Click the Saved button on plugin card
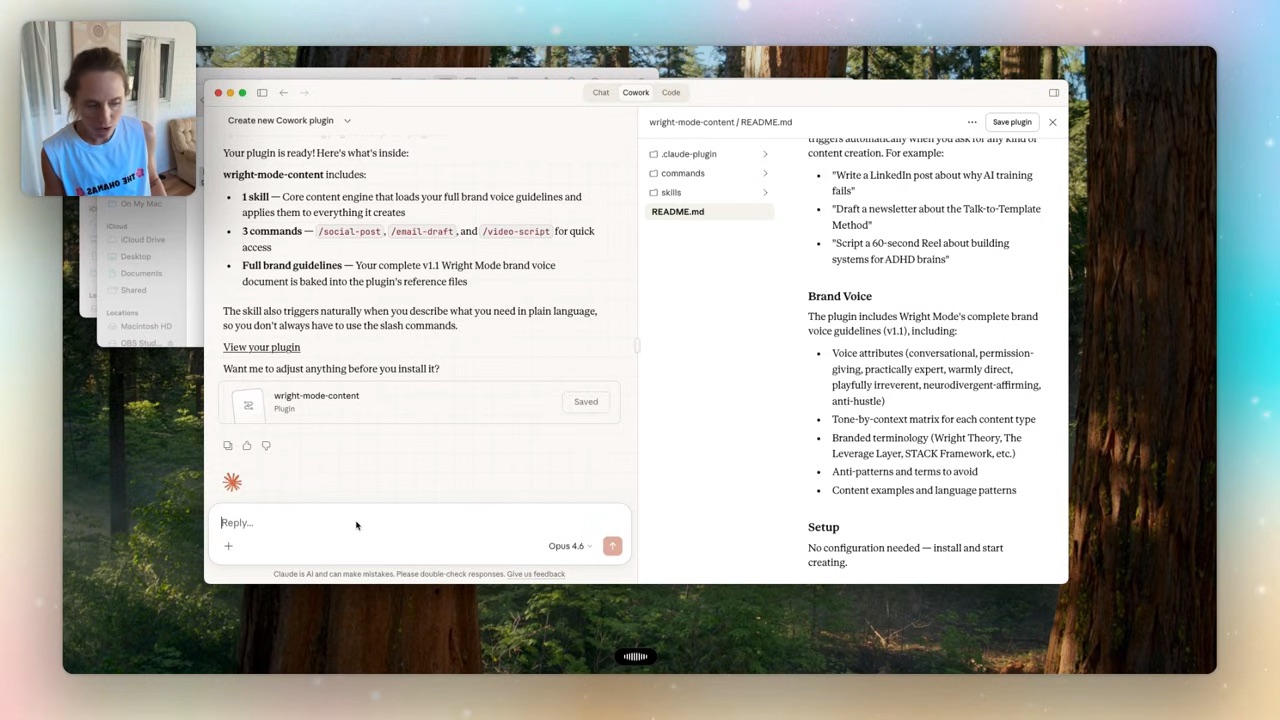The height and width of the screenshot is (720, 1280). click(x=586, y=402)
